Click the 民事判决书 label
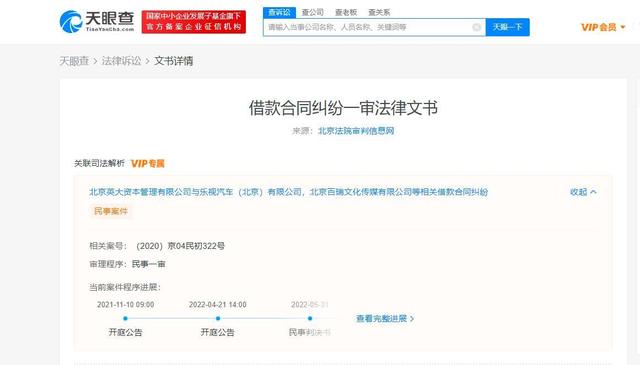The height and width of the screenshot is (365, 640). coord(310,332)
